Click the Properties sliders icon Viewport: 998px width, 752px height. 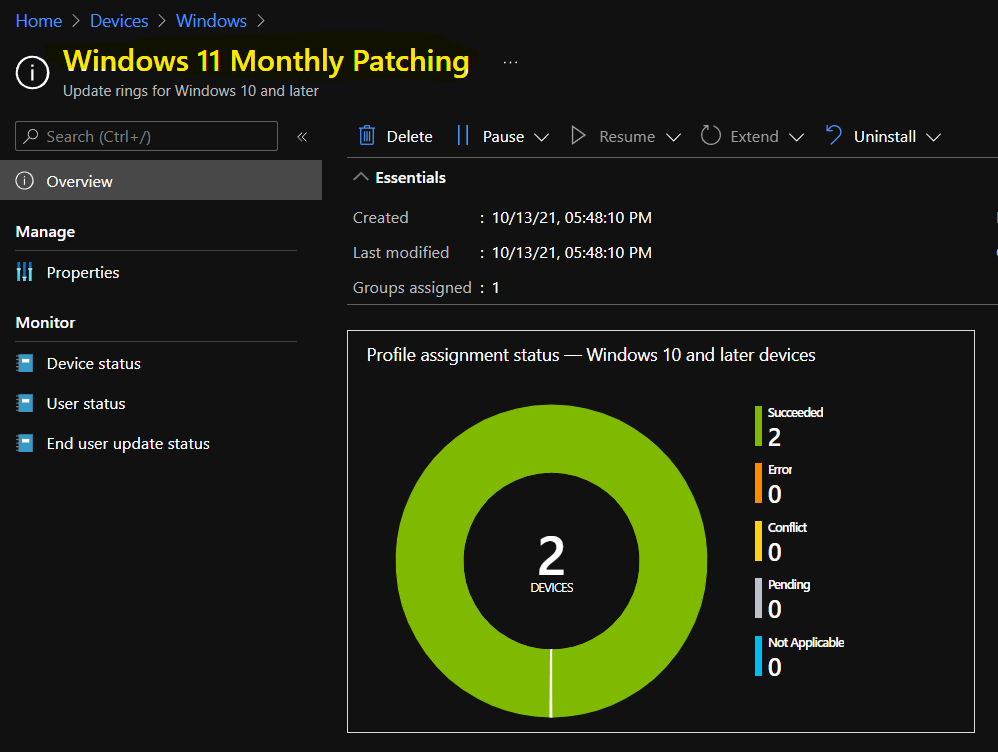[24, 272]
